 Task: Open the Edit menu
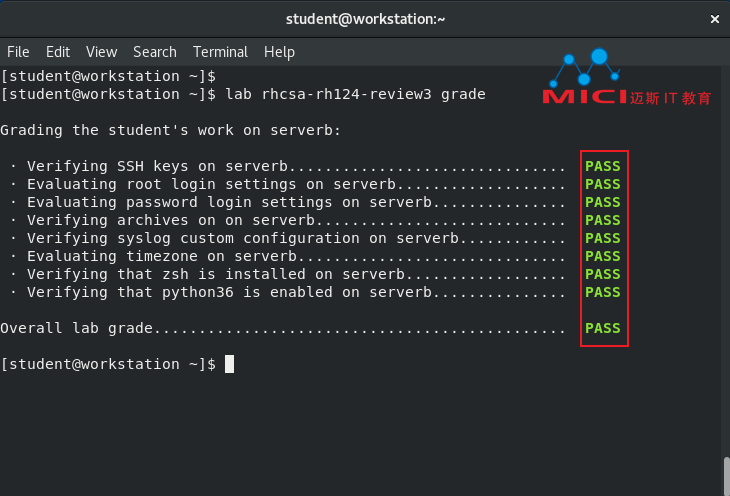click(x=58, y=52)
